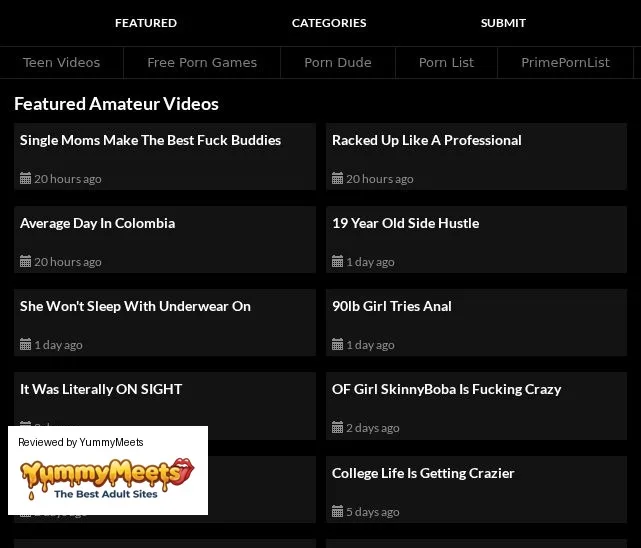Screen dimensions: 641x548
Task: Click calendar icon beside '2 days ago'
Action: pyautogui.click(x=337, y=428)
